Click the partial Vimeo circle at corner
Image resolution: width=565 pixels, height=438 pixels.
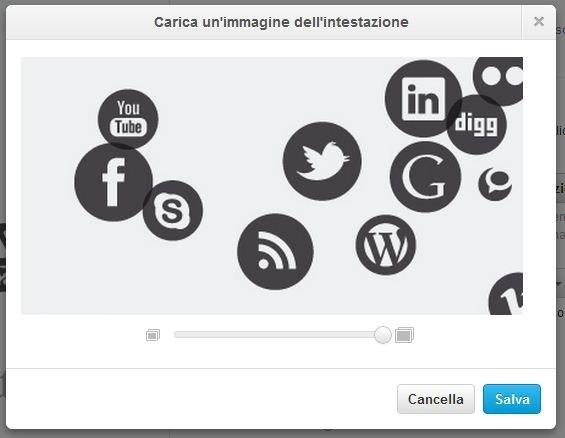coord(506,294)
